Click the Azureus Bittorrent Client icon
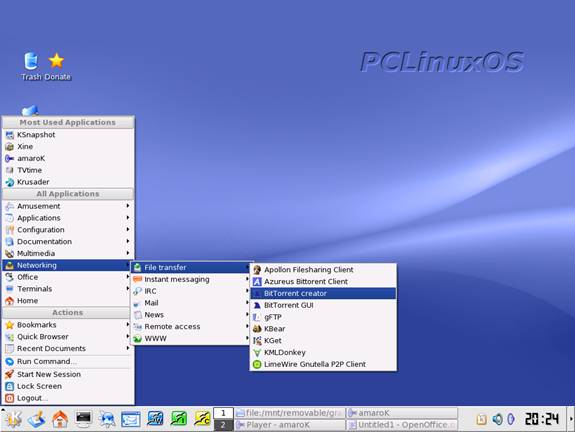The image size is (575, 432). (257, 281)
